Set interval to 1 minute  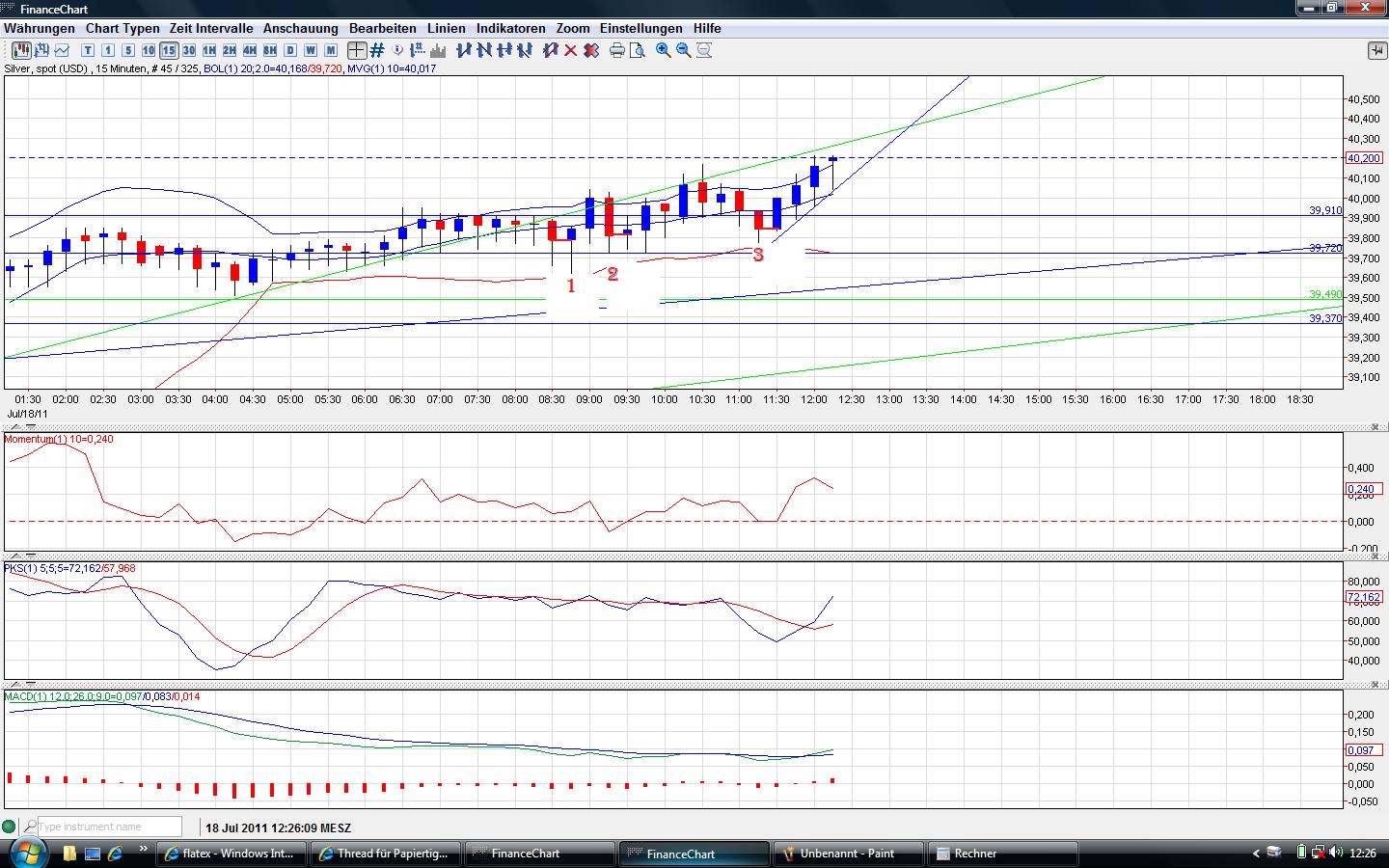click(x=108, y=50)
